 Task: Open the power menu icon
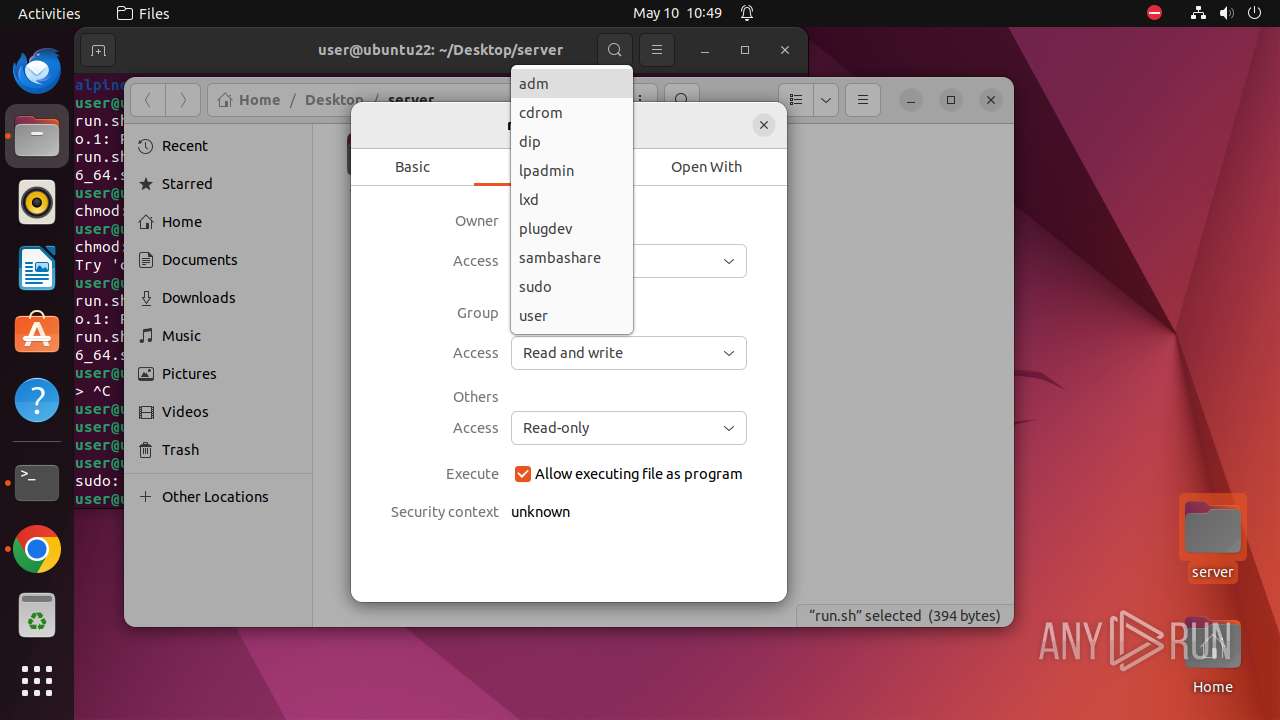point(1254,13)
